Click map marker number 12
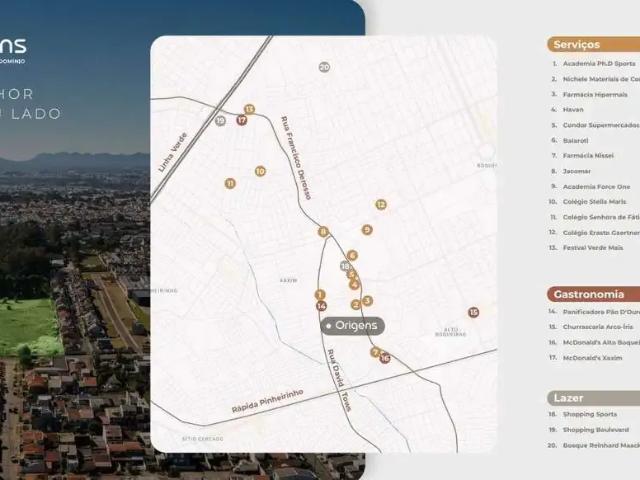Screen dimensions: 640x480 [x=381, y=204]
